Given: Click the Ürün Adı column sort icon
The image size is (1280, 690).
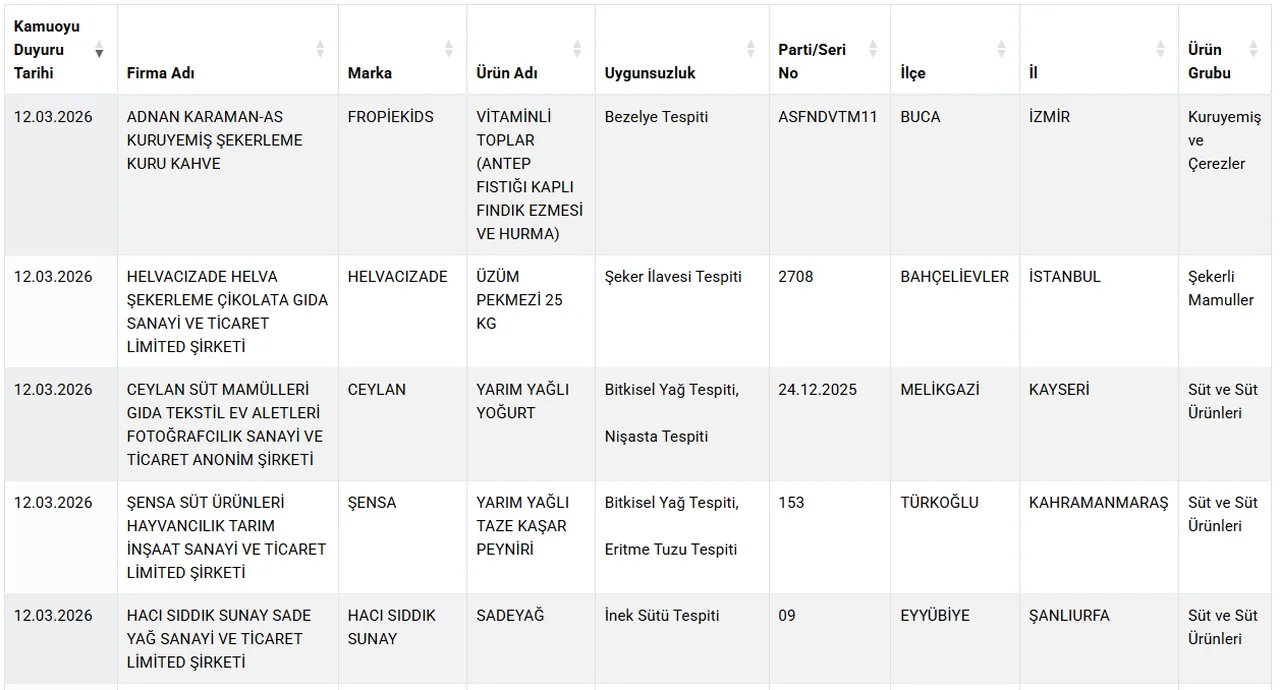Looking at the screenshot, I should [577, 49].
